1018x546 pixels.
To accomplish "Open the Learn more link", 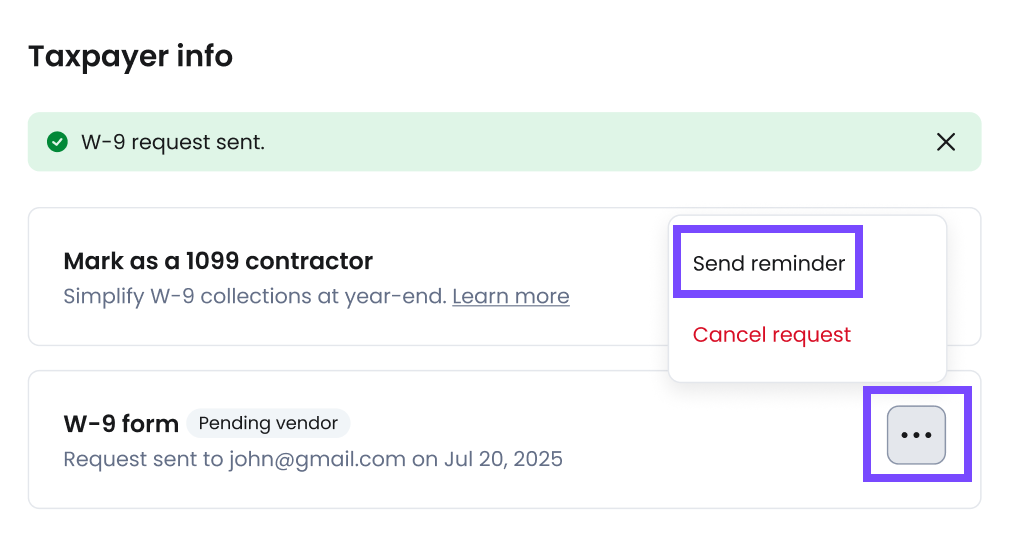I will 510,297.
